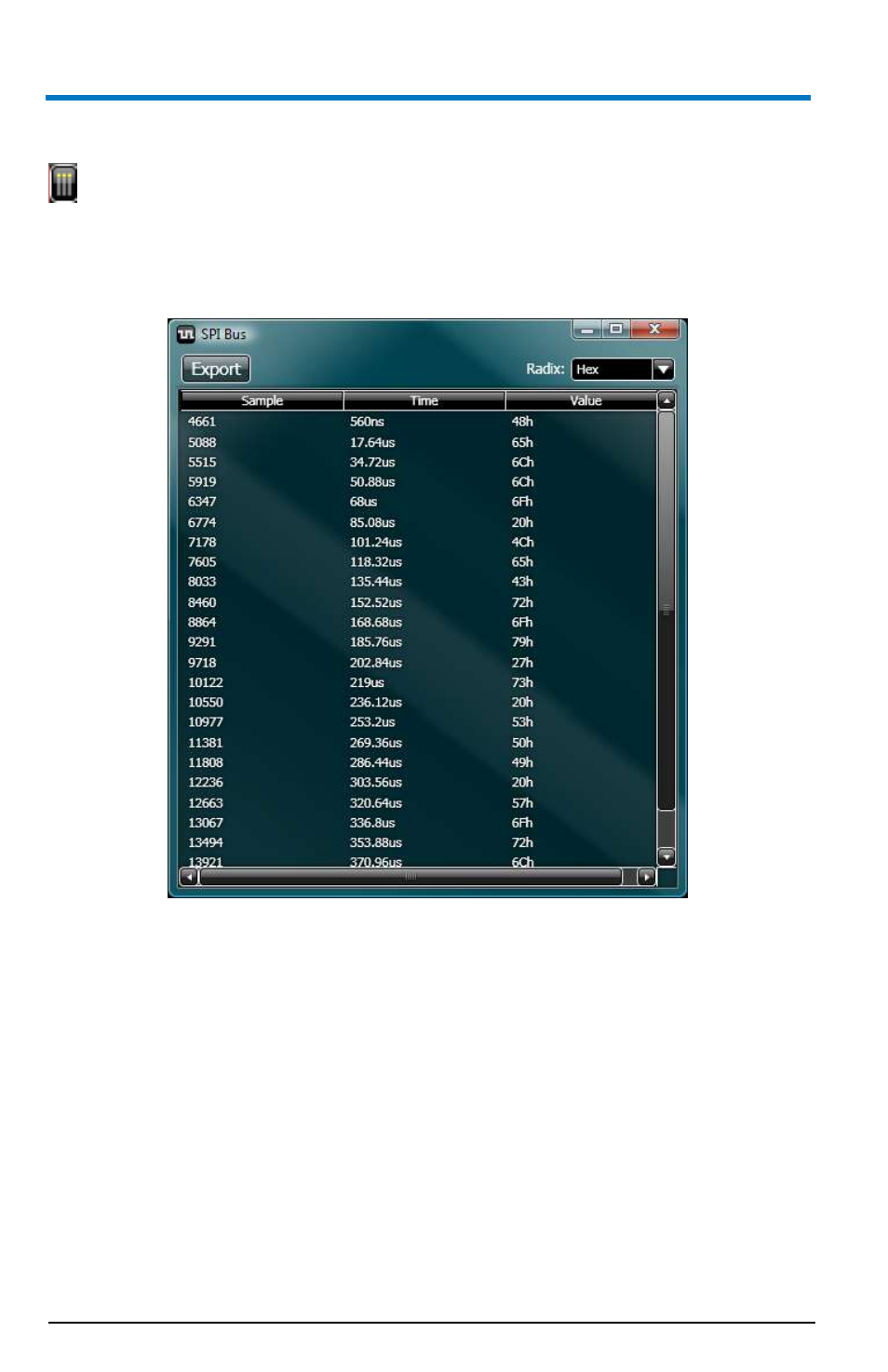Minimize the SPI Bus window
The height and width of the screenshot is (1372, 888).
586,330
